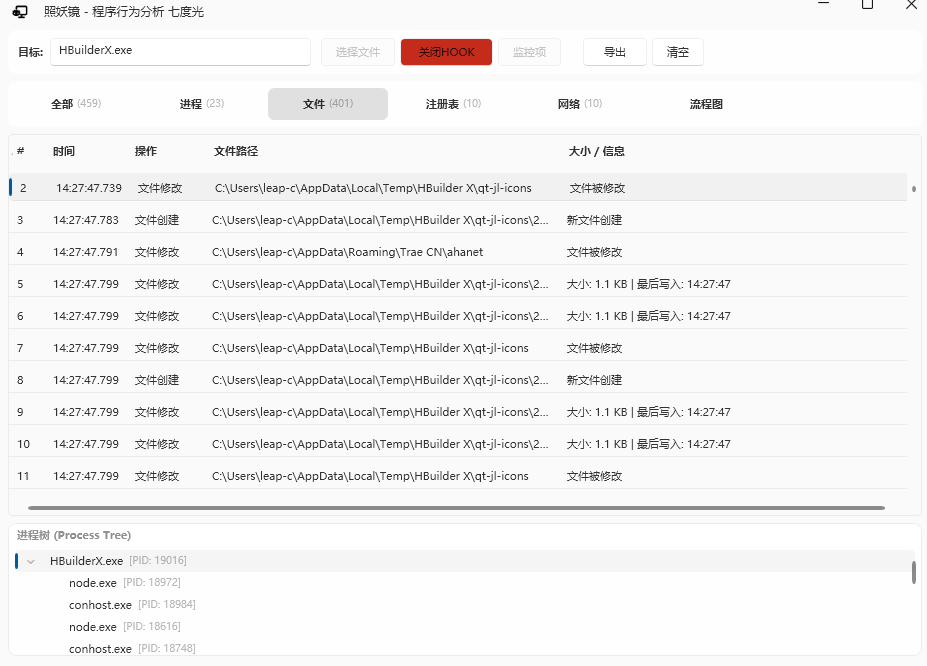This screenshot has width=927, height=666.
Task: Switch to the 进程 (23) tab
Action: pos(202,104)
